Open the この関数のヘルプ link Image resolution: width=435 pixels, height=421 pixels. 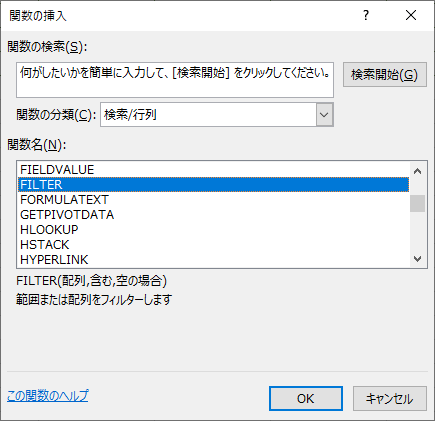click(48, 396)
